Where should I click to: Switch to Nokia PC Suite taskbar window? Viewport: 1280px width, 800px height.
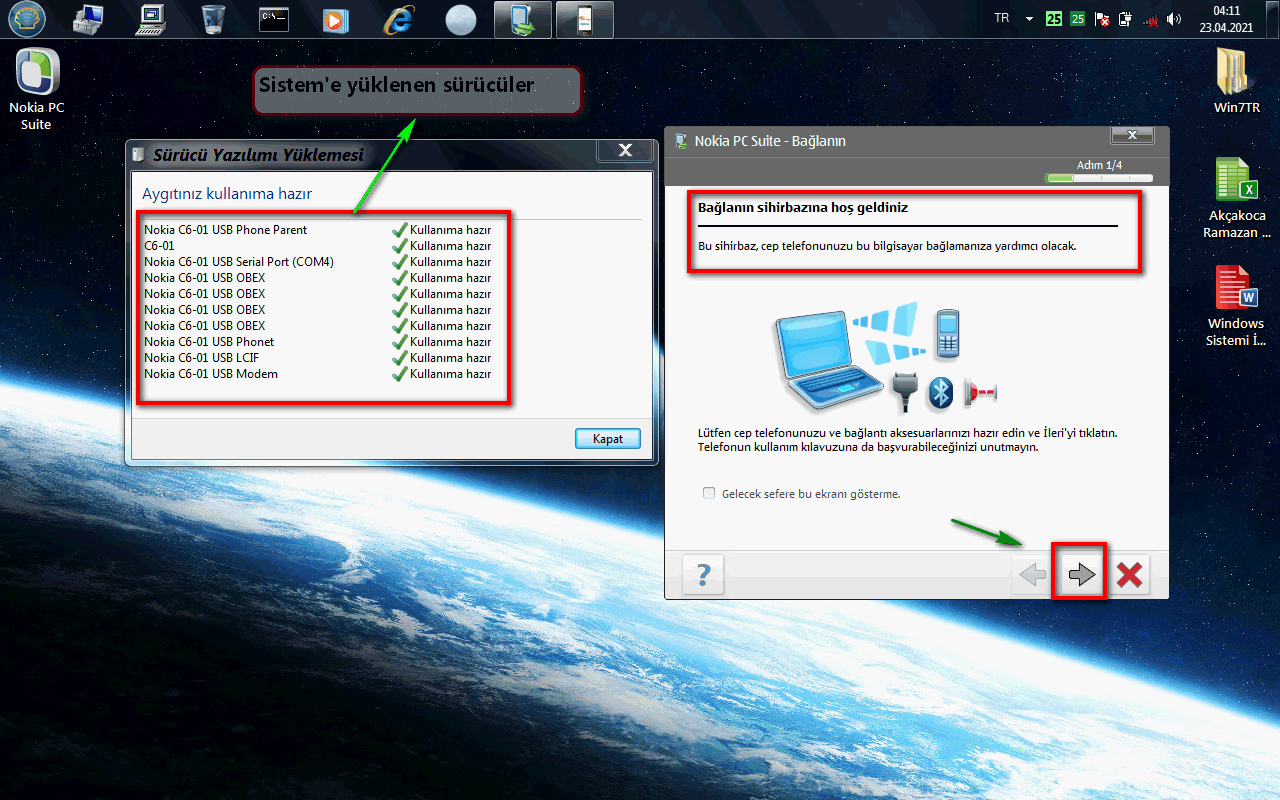[x=523, y=19]
